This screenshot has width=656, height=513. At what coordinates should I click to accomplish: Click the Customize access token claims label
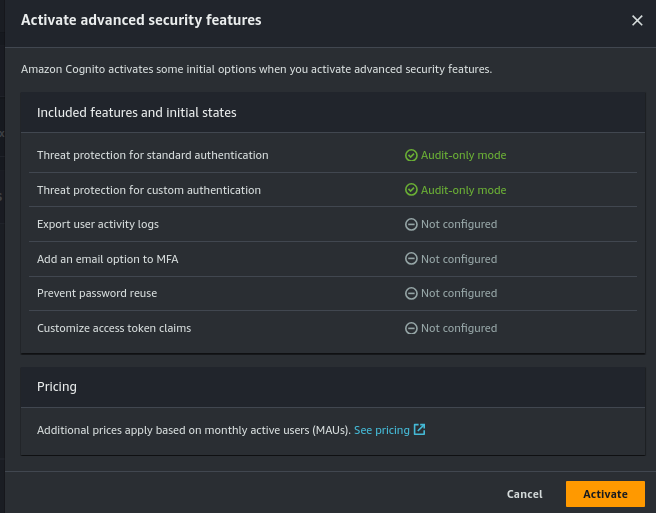pyautogui.click(x=114, y=328)
